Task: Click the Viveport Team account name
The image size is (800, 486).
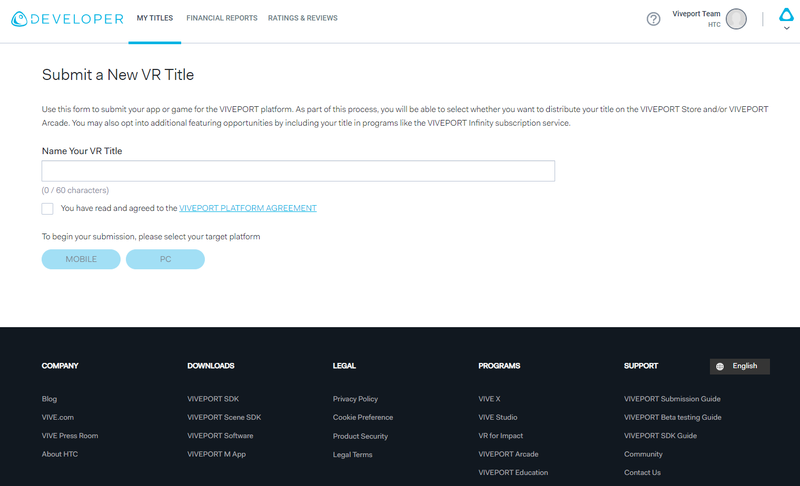Action: pos(696,14)
